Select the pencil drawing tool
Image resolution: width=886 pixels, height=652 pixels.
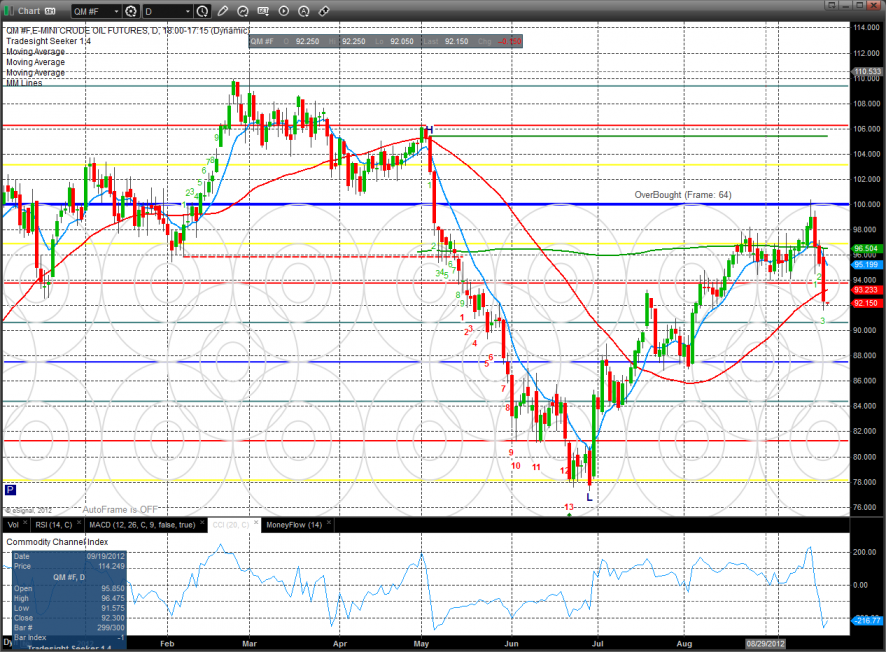pos(223,11)
